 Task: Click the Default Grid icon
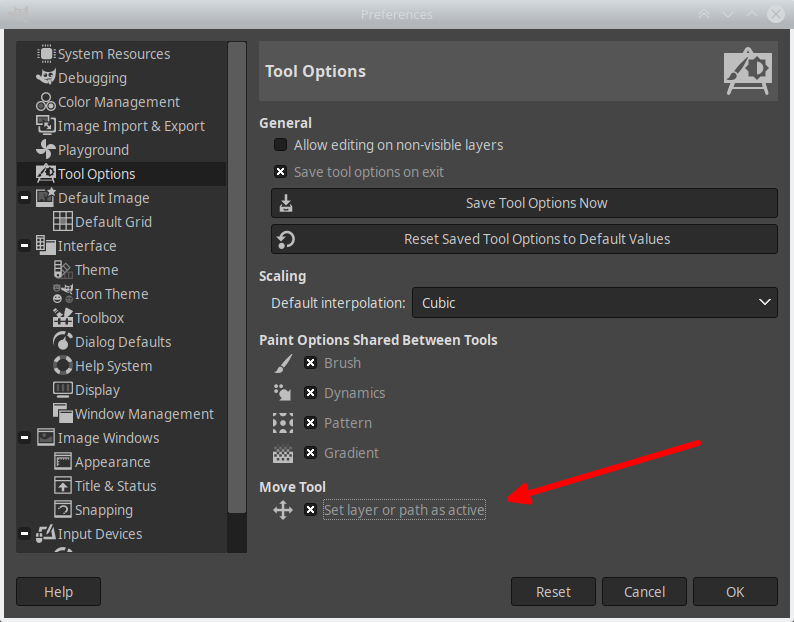pos(63,221)
